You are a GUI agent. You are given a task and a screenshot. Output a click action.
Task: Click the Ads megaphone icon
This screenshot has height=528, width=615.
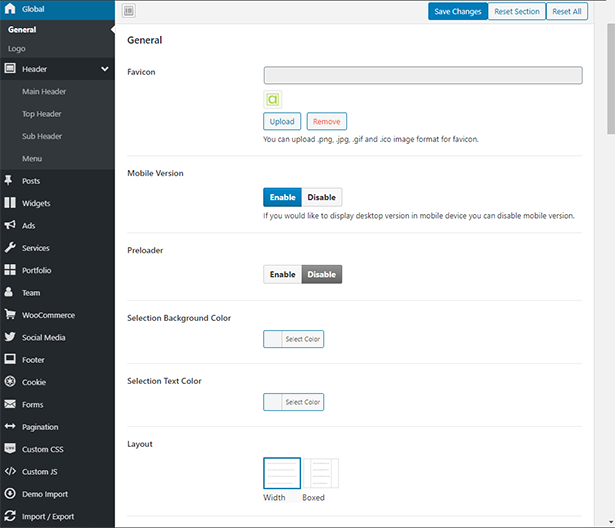10,226
